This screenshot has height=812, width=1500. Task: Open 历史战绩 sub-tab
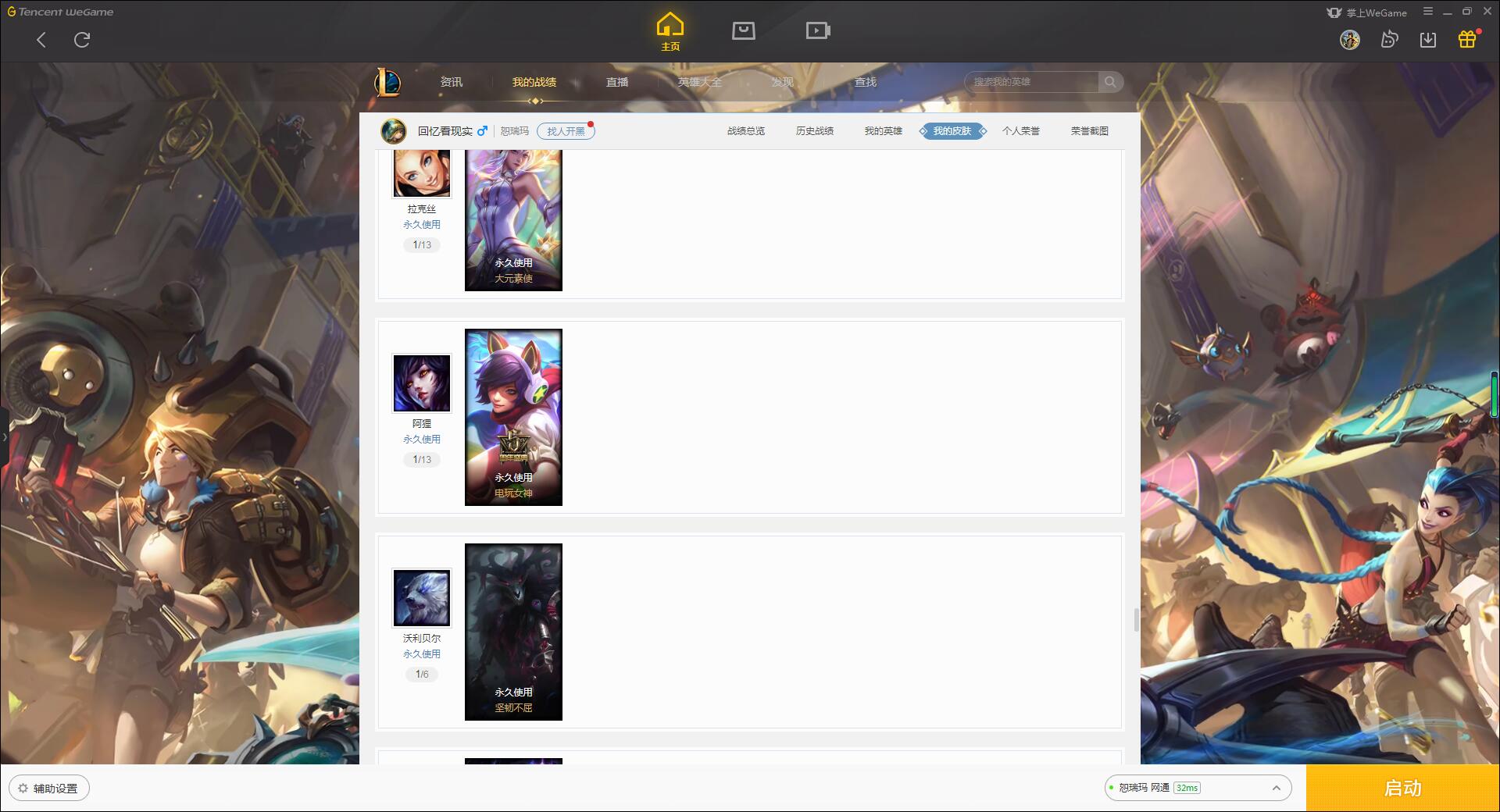(x=815, y=131)
